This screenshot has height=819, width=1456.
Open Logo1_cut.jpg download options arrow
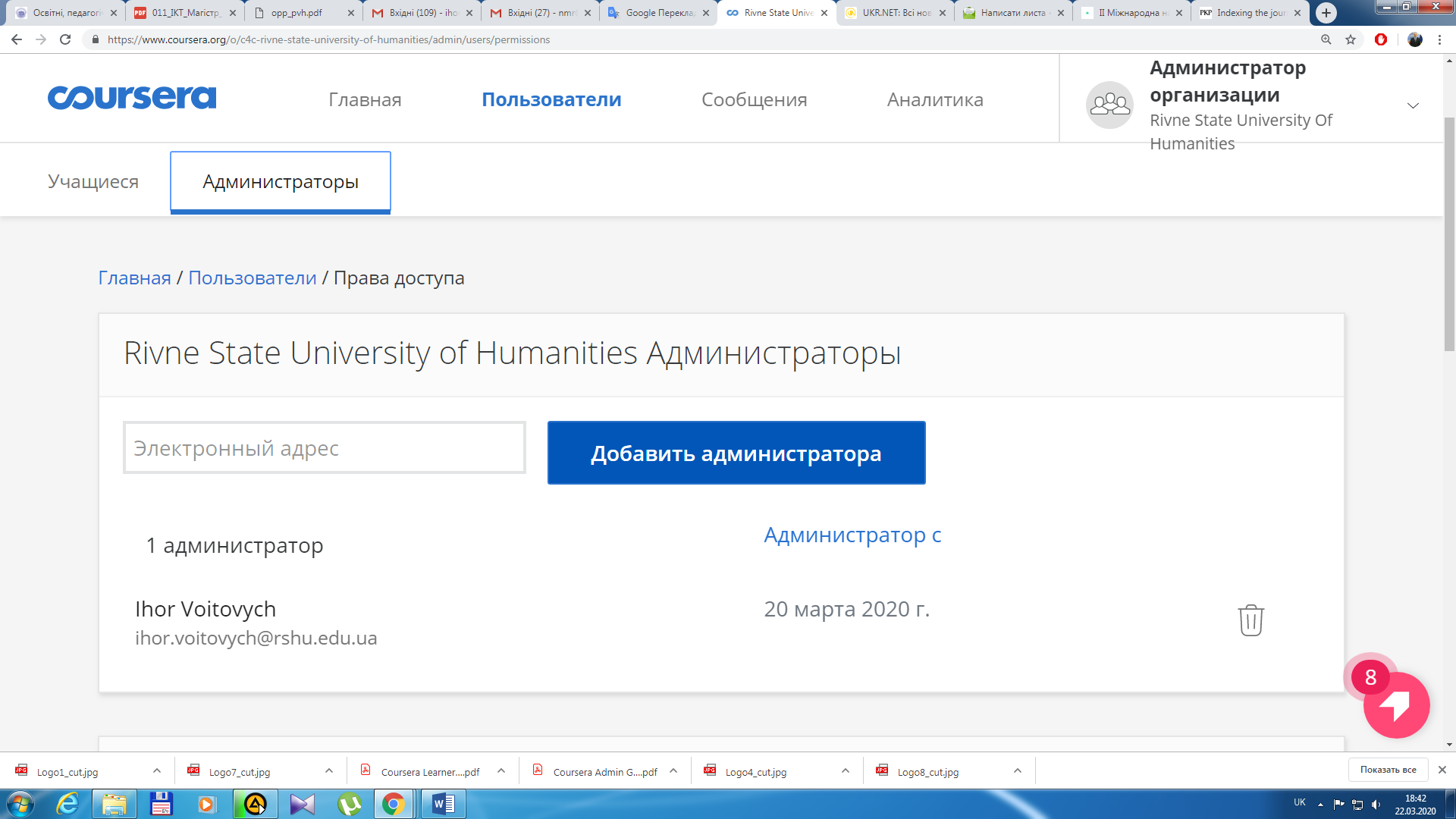pos(157,771)
